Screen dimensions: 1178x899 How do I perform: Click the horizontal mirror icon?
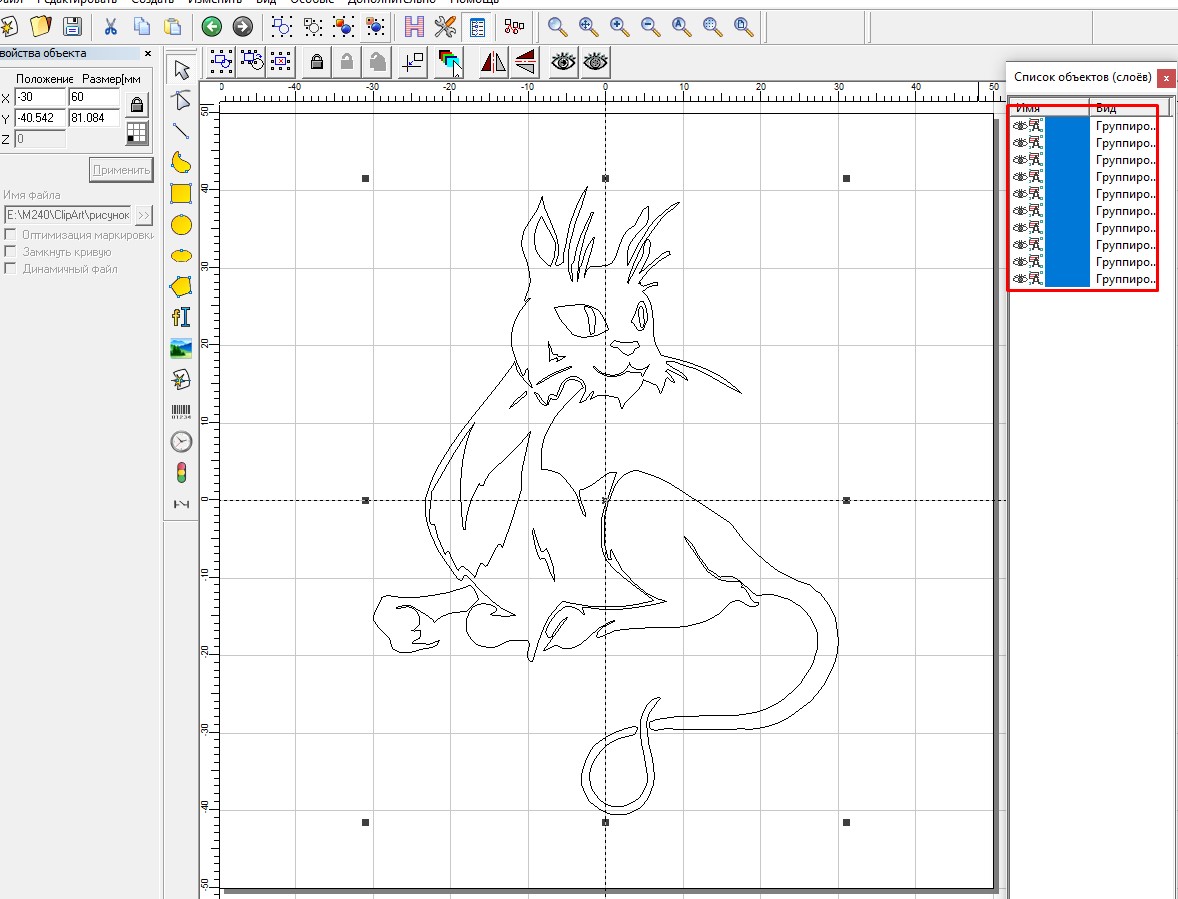click(x=493, y=63)
